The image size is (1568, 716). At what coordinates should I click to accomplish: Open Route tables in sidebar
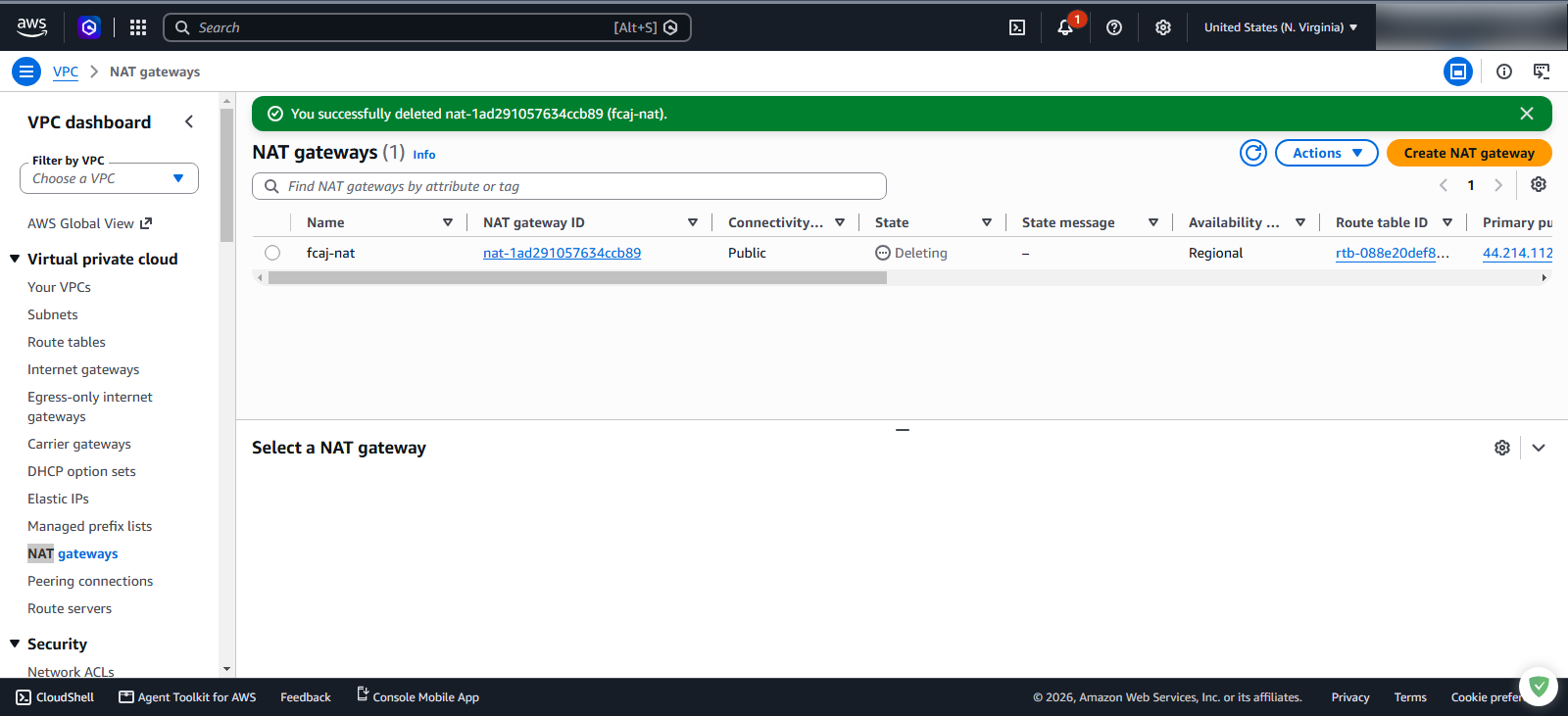point(67,342)
